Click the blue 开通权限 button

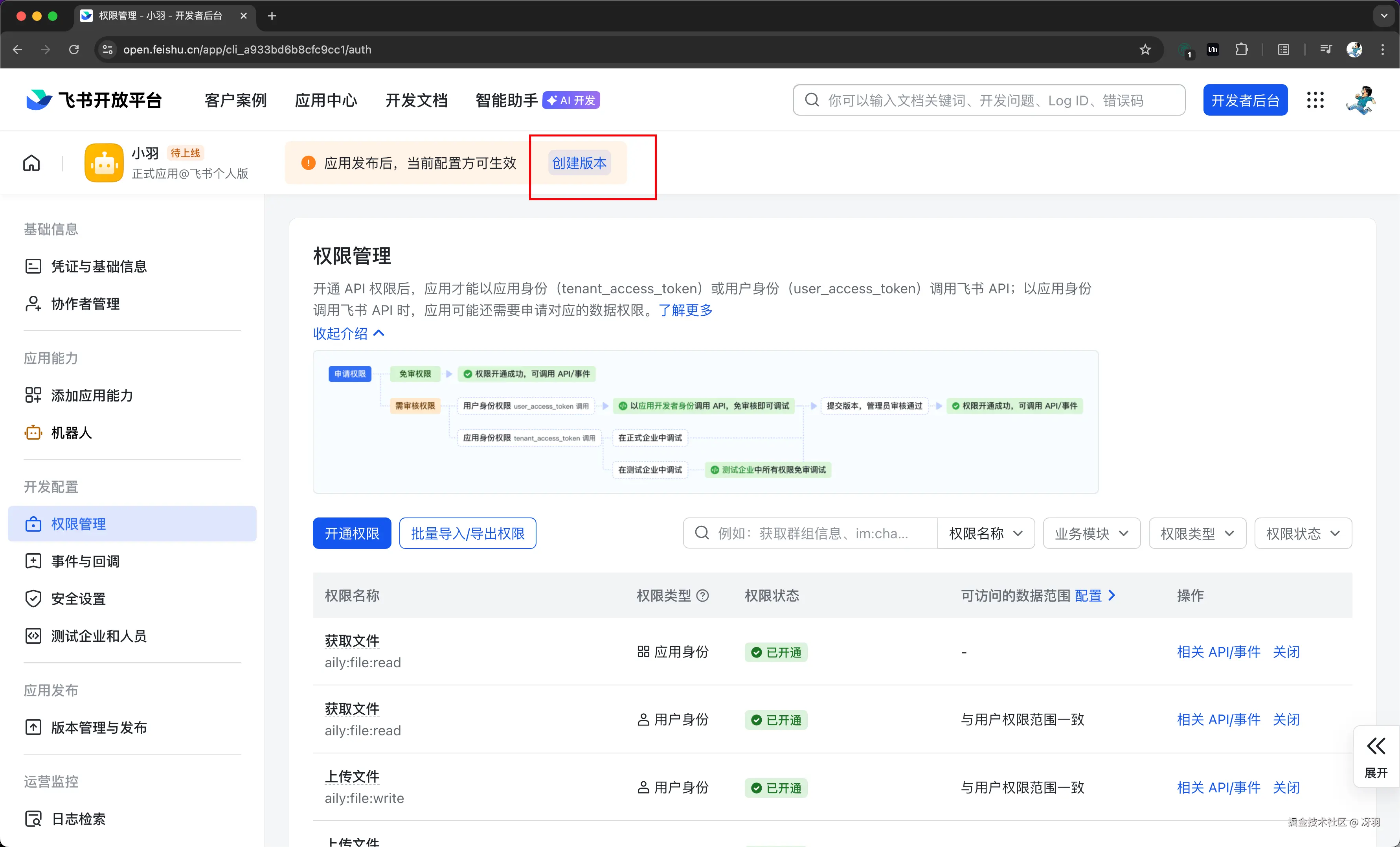(x=352, y=533)
